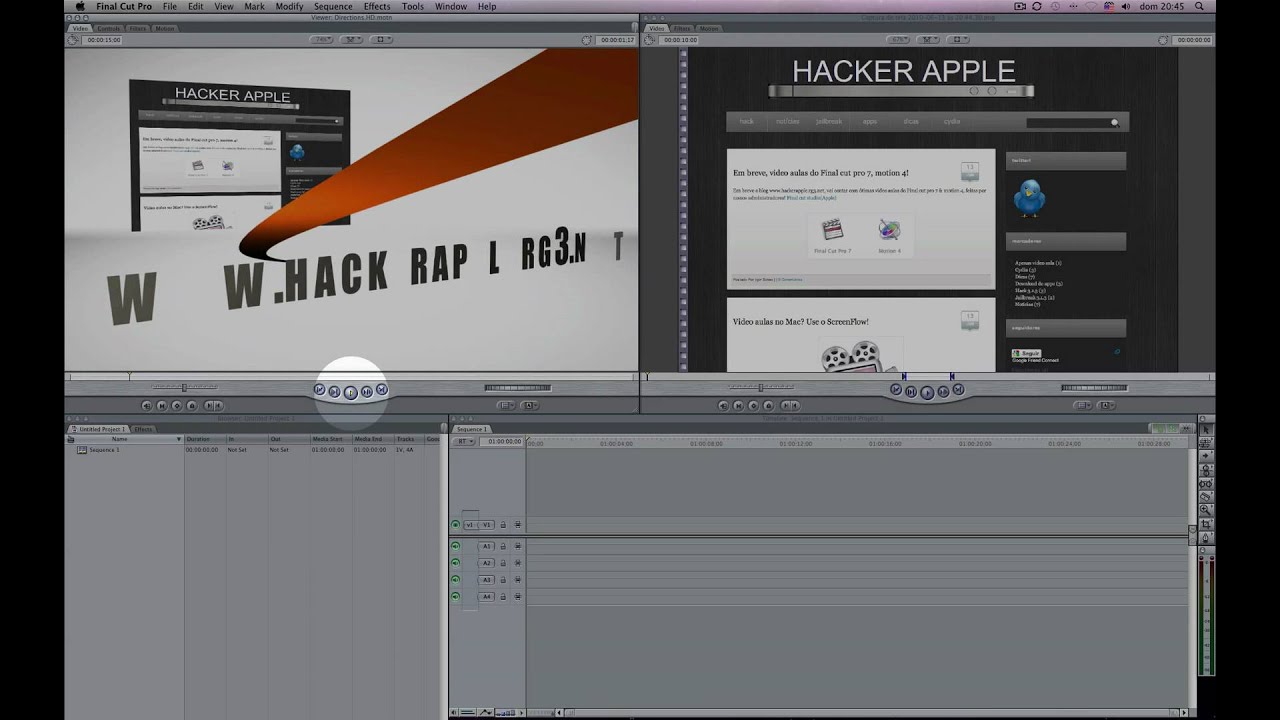Screen dimensions: 1280x720
Task: Lock the A1 audio track
Action: (503, 546)
